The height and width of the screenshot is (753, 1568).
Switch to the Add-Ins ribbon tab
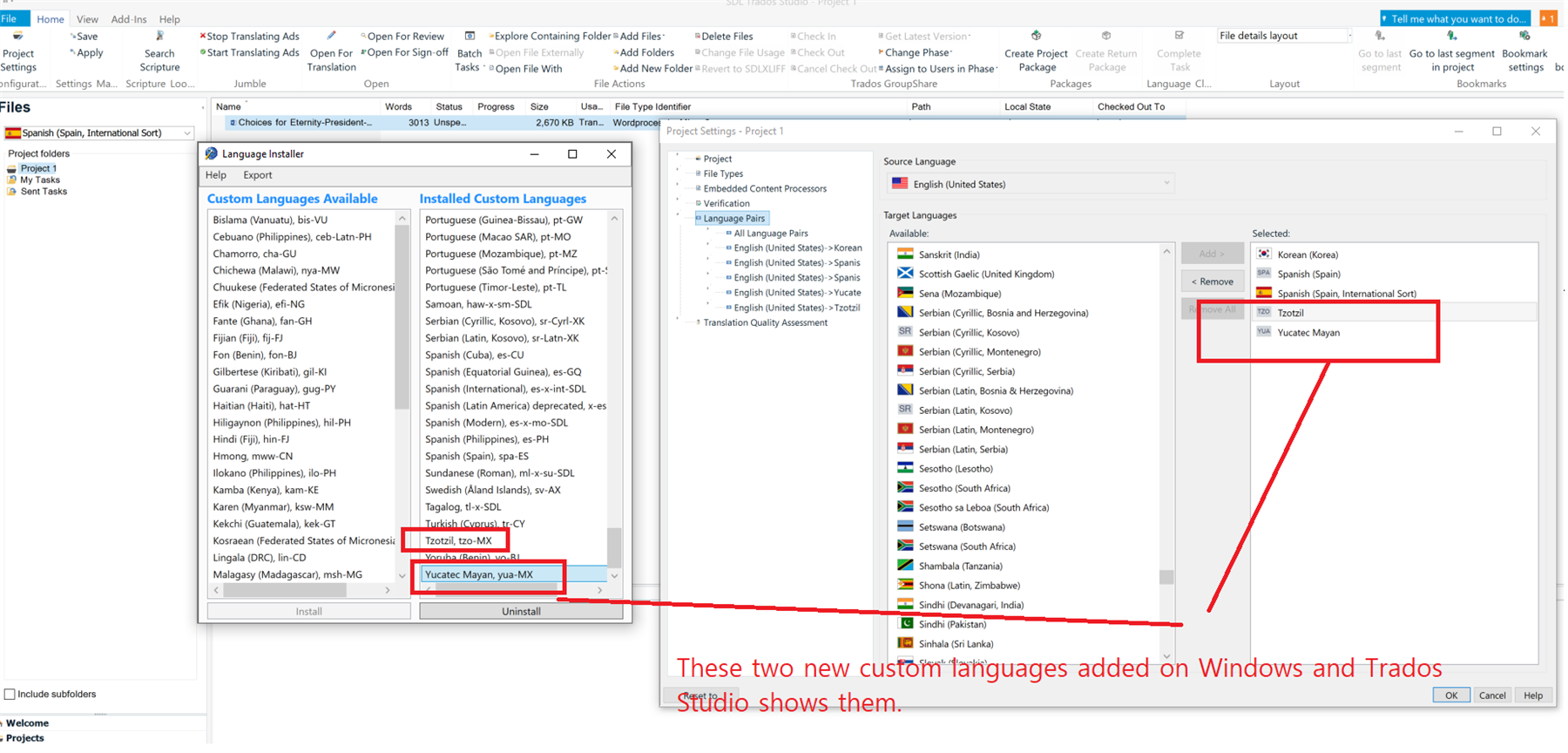[x=129, y=19]
